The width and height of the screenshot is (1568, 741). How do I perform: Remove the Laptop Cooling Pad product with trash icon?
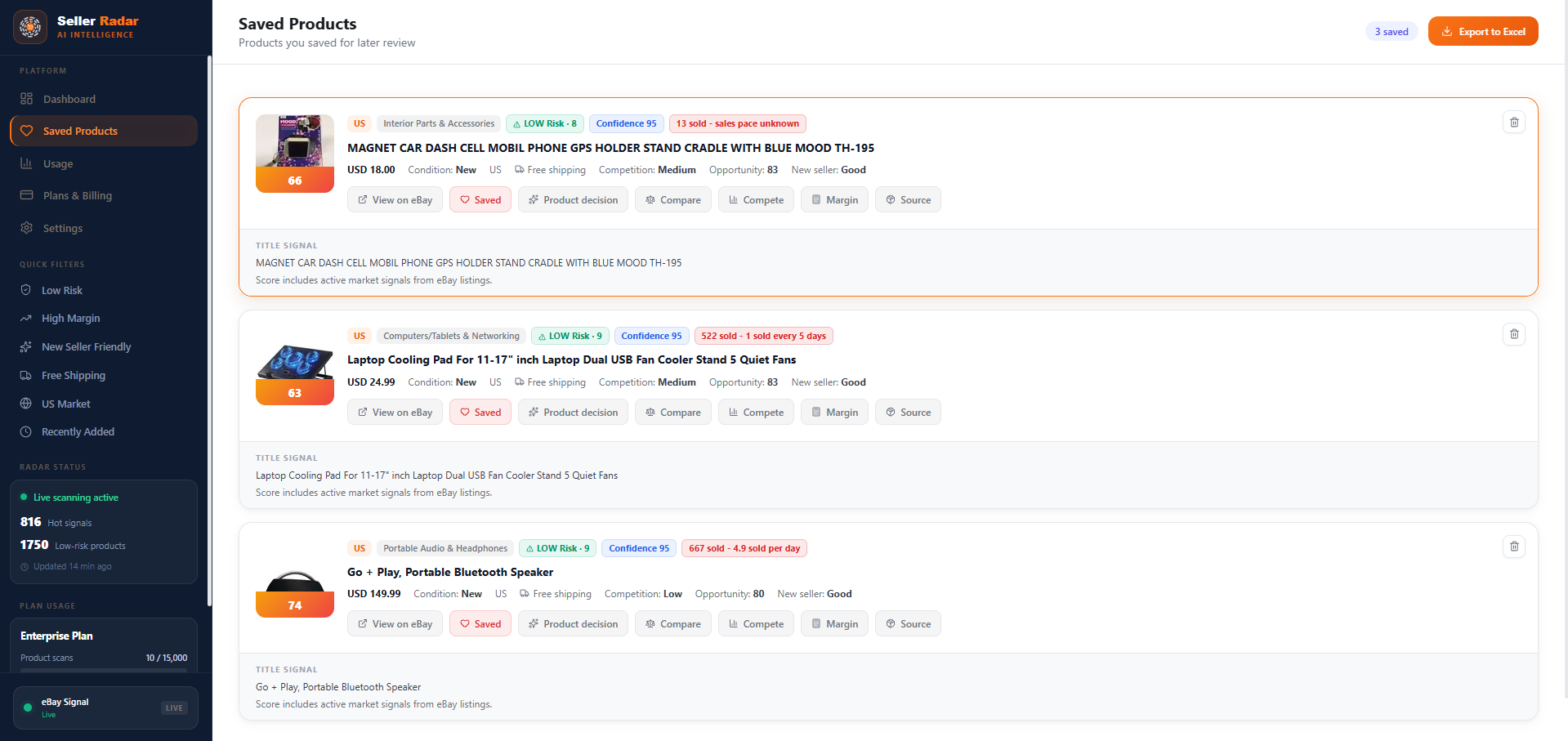[1514, 334]
